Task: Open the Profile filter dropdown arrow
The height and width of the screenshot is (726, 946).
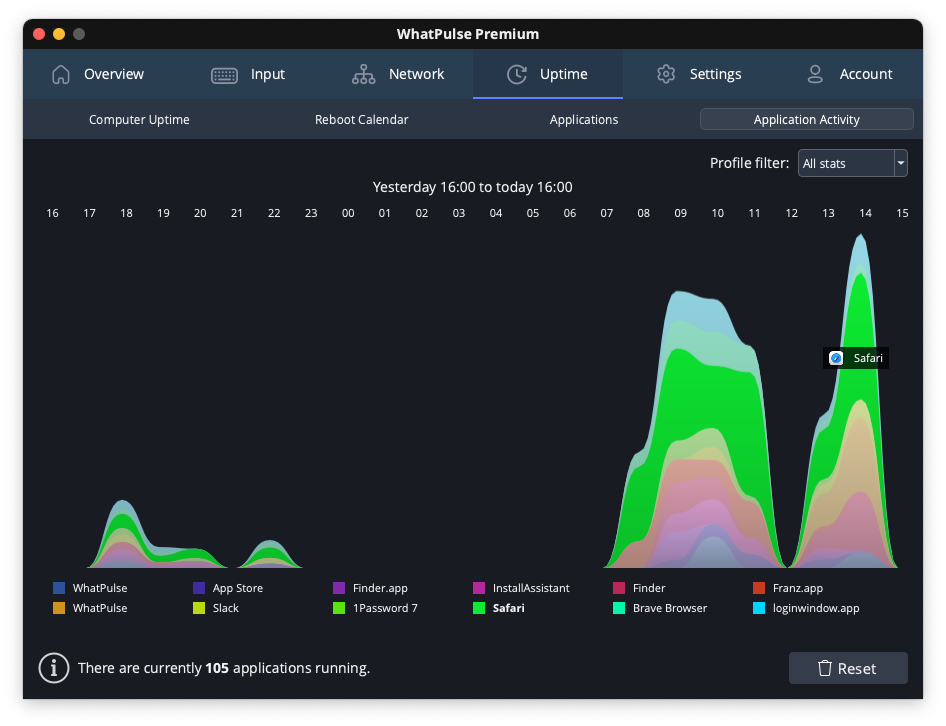Action: 900,163
